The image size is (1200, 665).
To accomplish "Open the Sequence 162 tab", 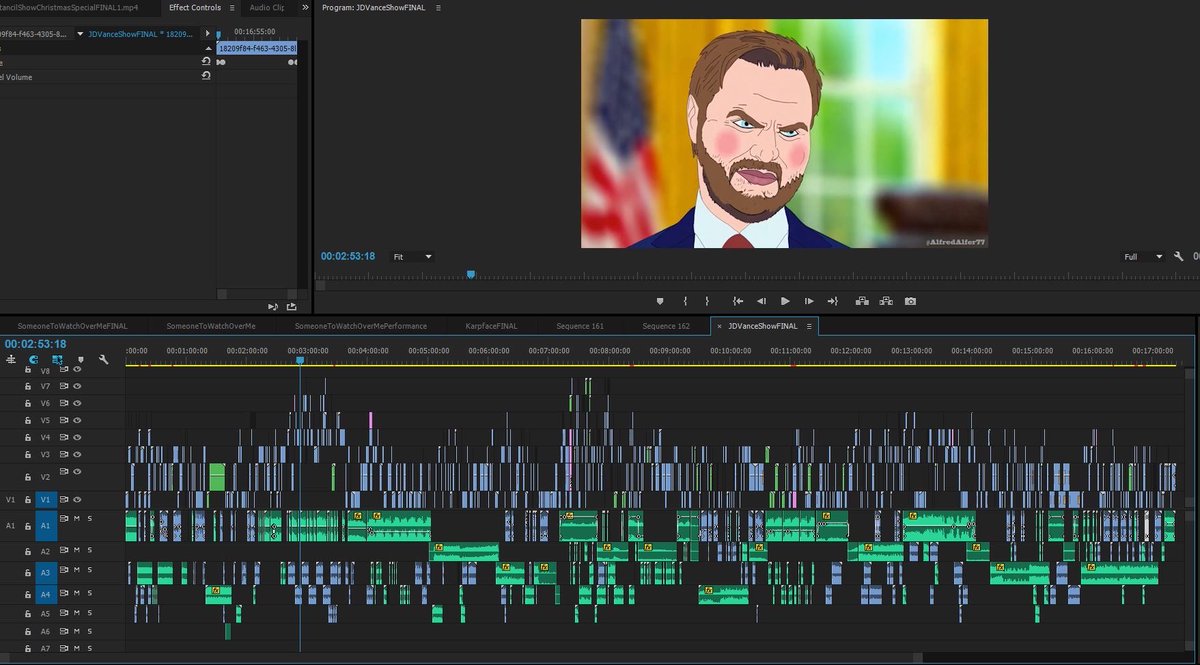I will point(666,326).
